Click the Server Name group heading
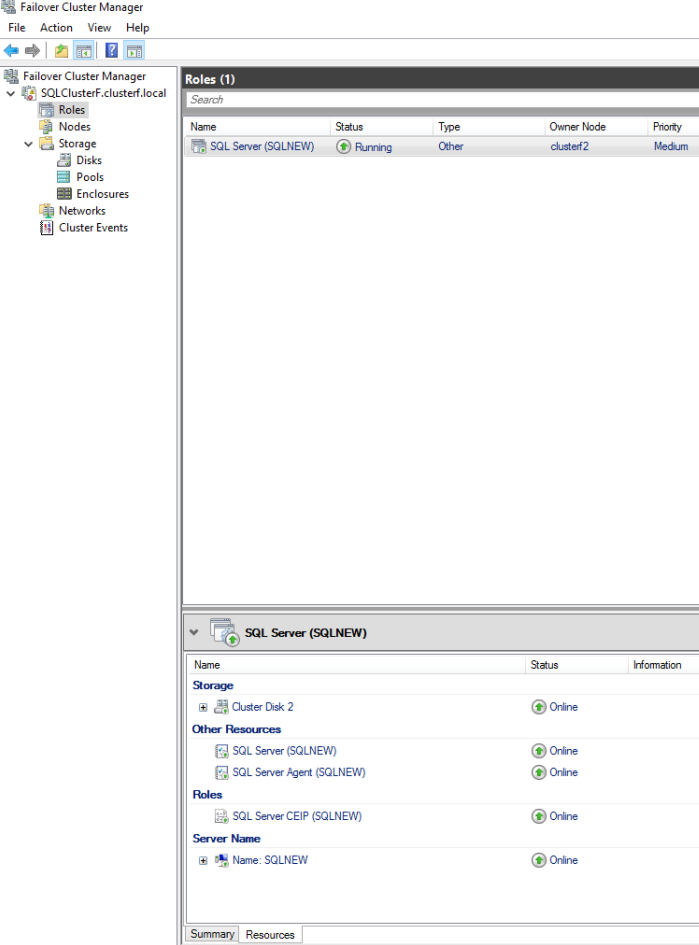 227,838
